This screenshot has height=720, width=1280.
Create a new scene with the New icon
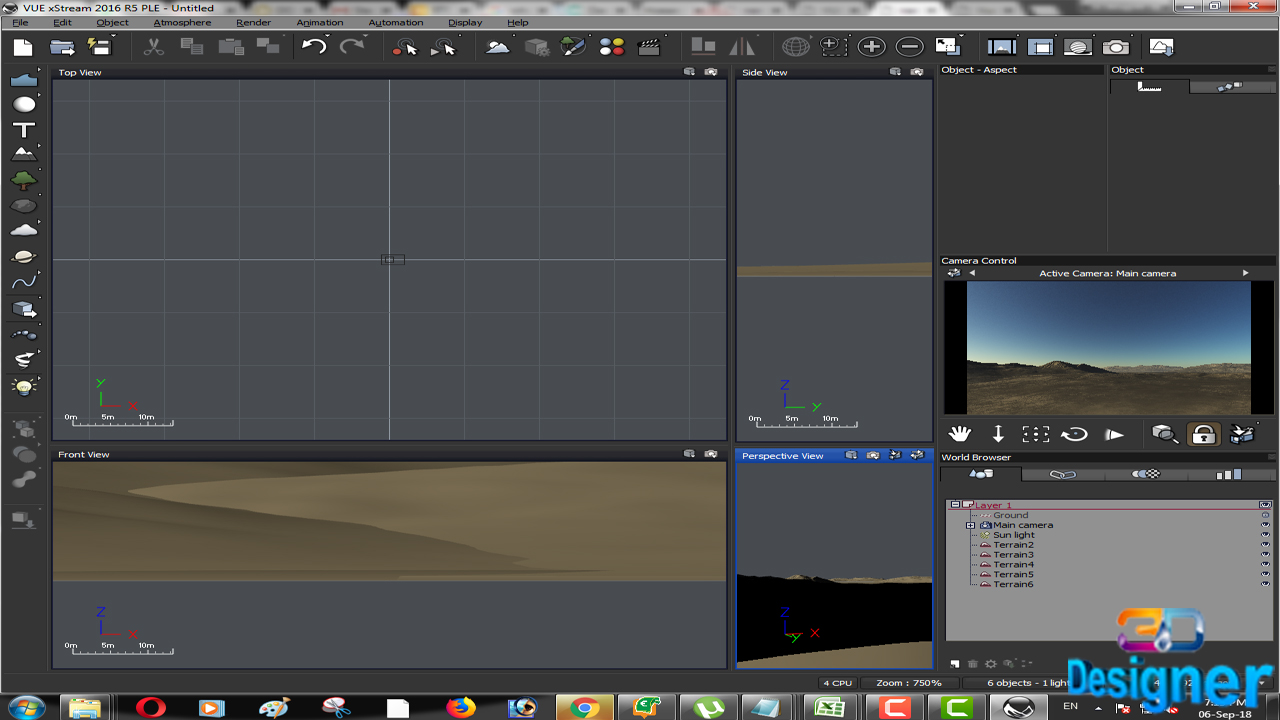click(22, 47)
